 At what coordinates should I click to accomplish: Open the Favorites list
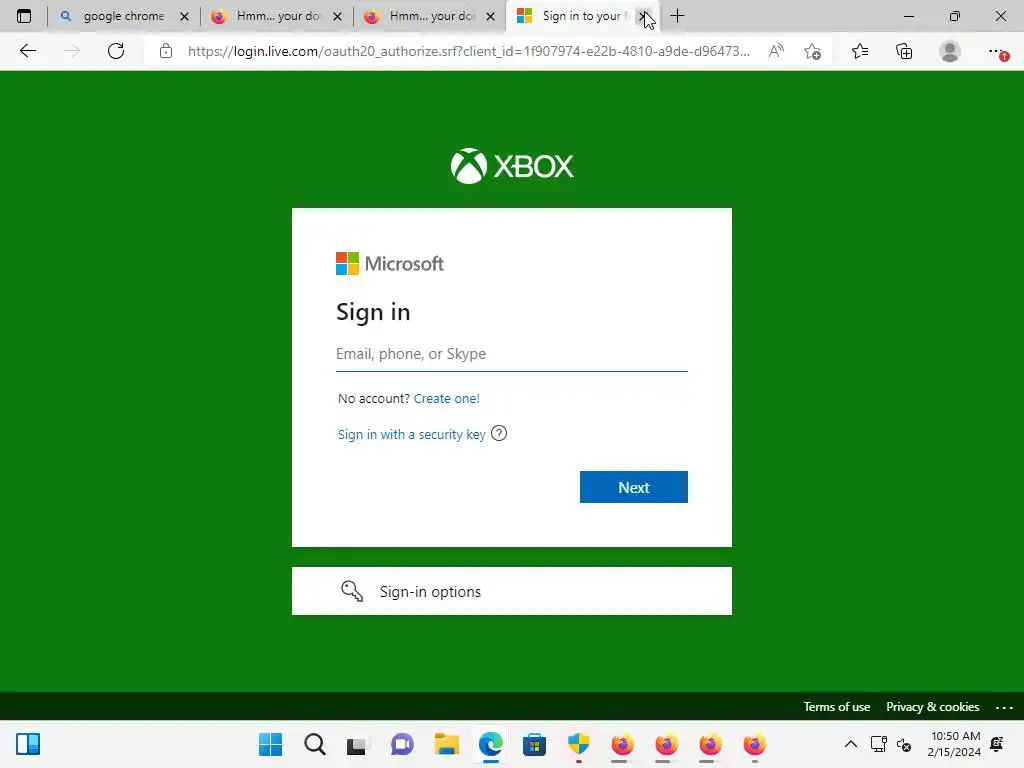point(860,51)
